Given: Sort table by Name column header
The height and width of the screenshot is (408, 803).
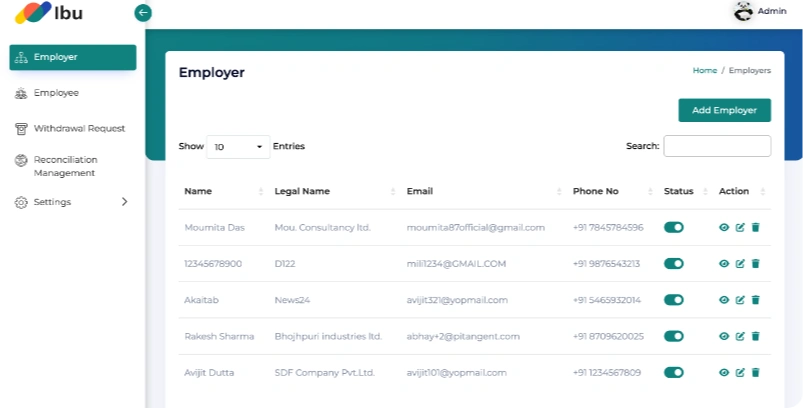Looking at the screenshot, I should (198, 191).
